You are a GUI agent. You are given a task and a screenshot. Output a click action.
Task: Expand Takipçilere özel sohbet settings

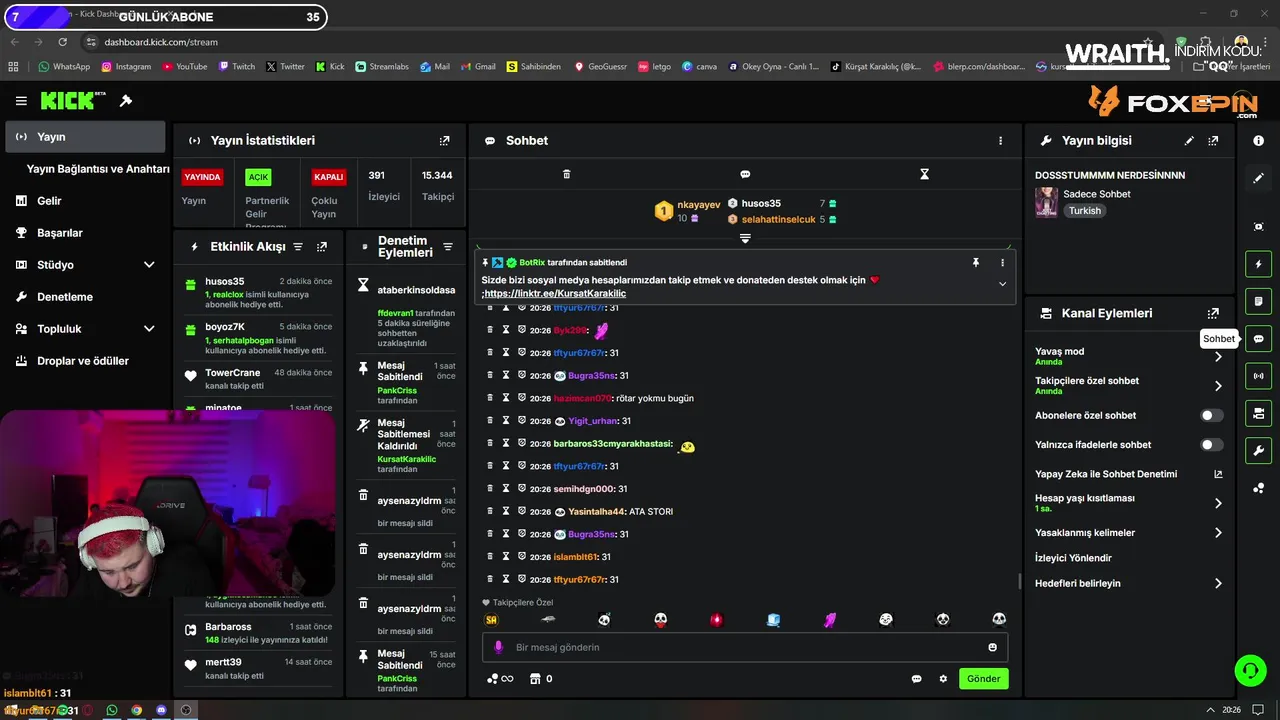[x=1218, y=386]
